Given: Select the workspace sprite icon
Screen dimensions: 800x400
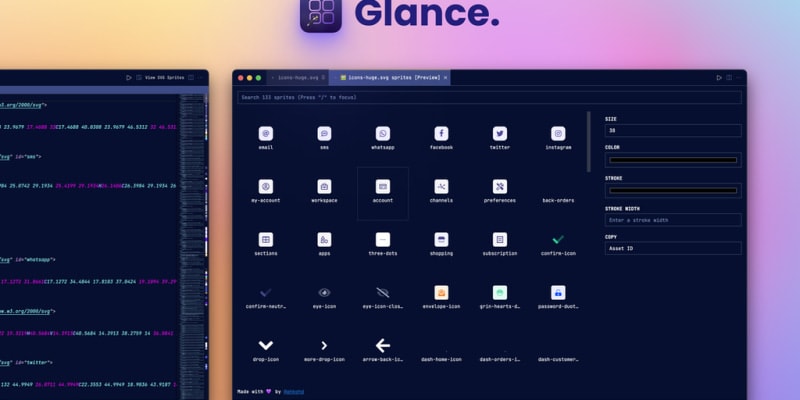Looking at the screenshot, I should coord(324,187).
